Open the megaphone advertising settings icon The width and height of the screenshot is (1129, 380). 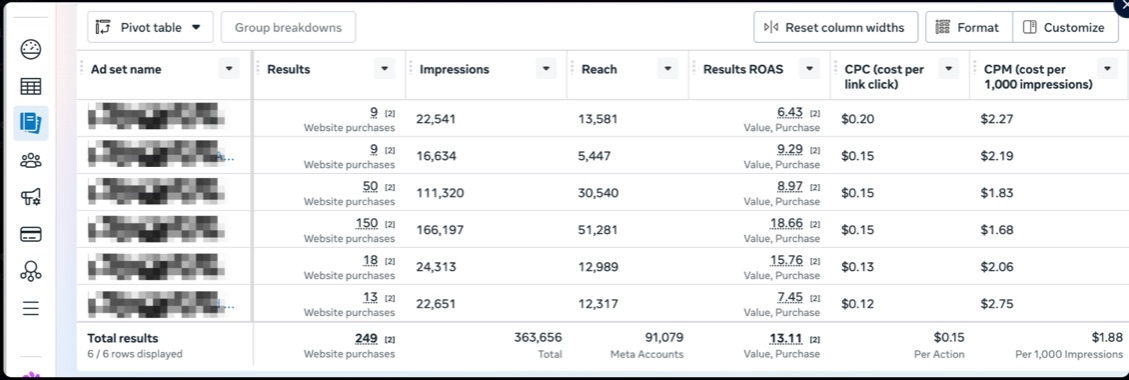[x=30, y=197]
